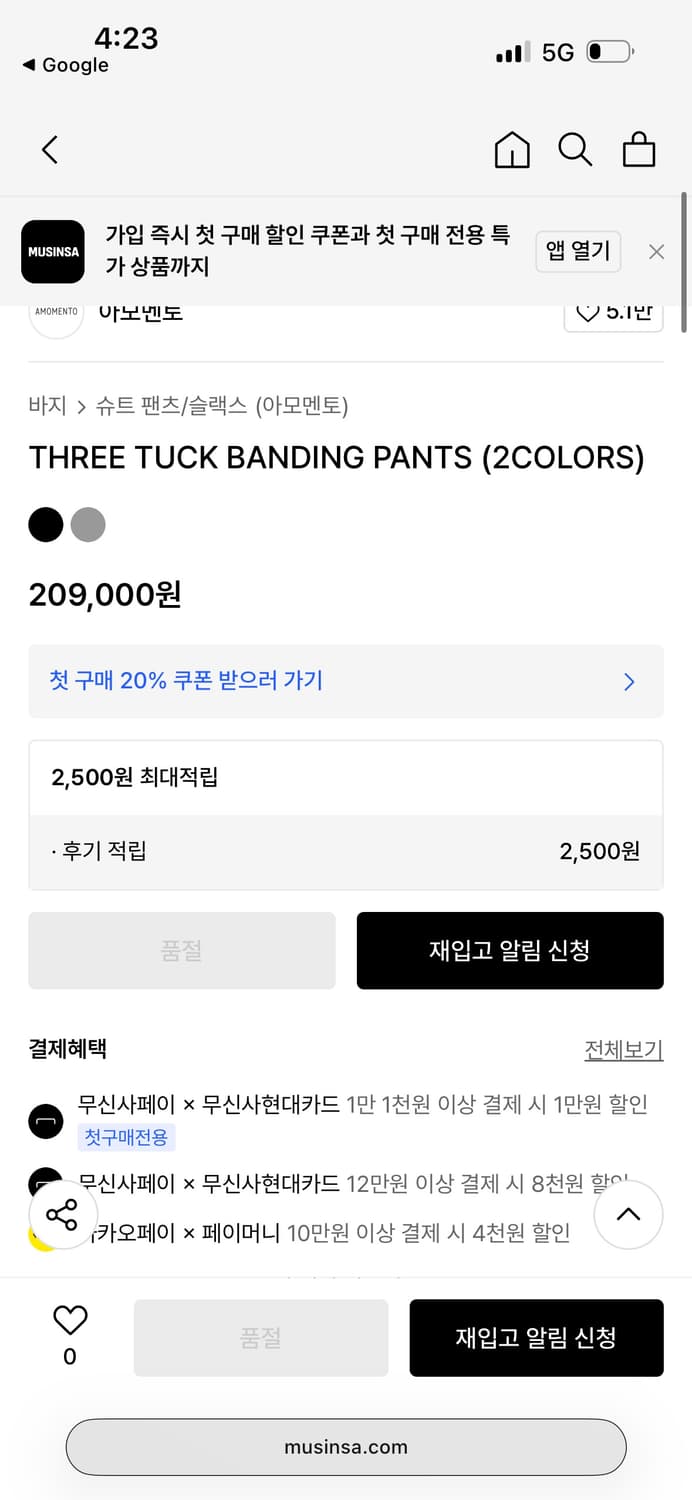Open the shopping bag icon
The height and width of the screenshot is (1500, 692).
[639, 150]
